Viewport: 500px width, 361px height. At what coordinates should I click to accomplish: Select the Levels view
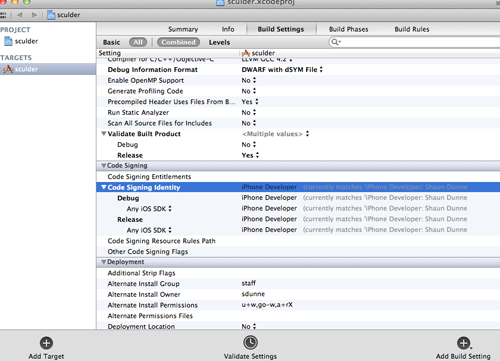[219, 42]
